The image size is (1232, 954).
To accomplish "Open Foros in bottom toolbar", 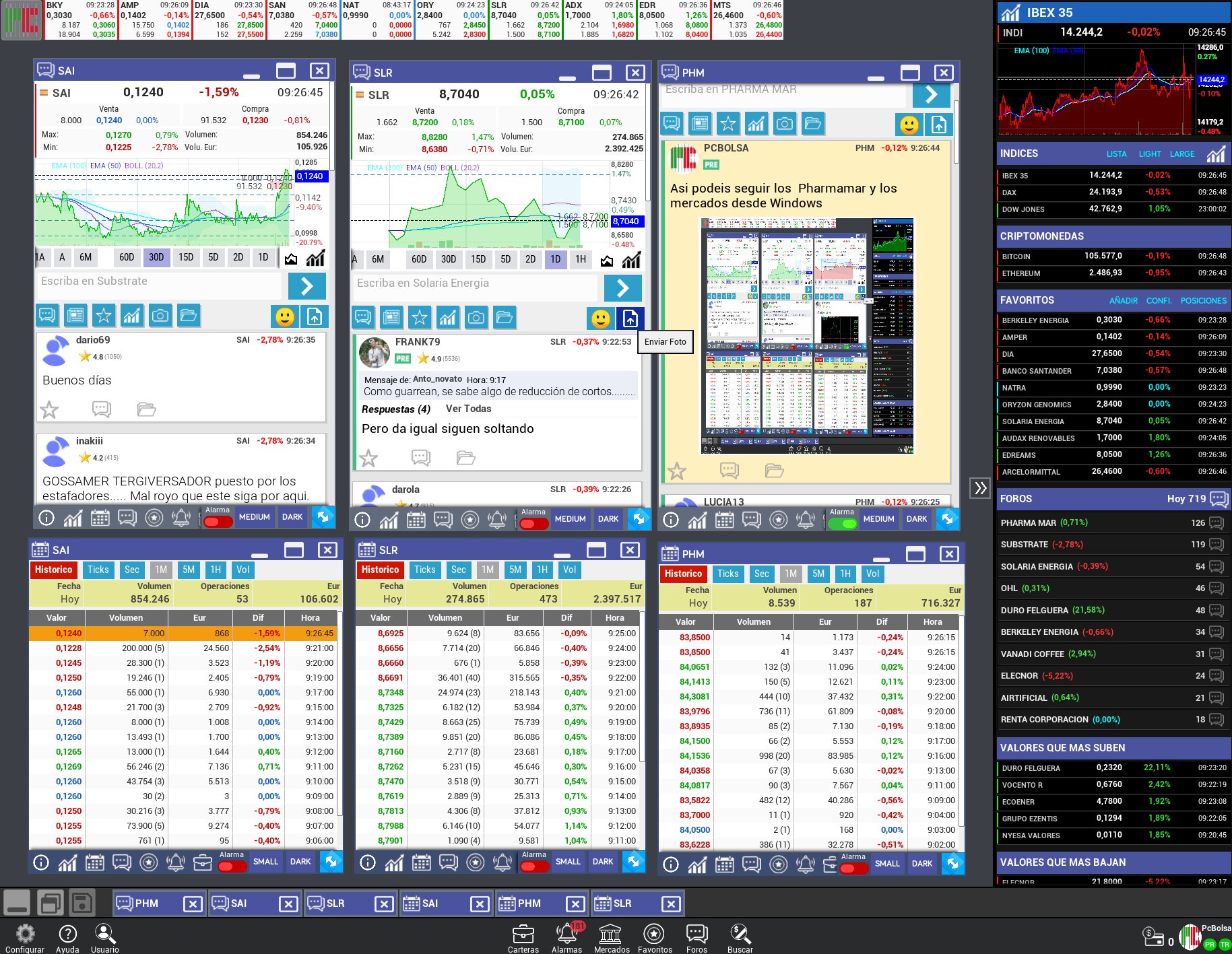I will point(696,937).
